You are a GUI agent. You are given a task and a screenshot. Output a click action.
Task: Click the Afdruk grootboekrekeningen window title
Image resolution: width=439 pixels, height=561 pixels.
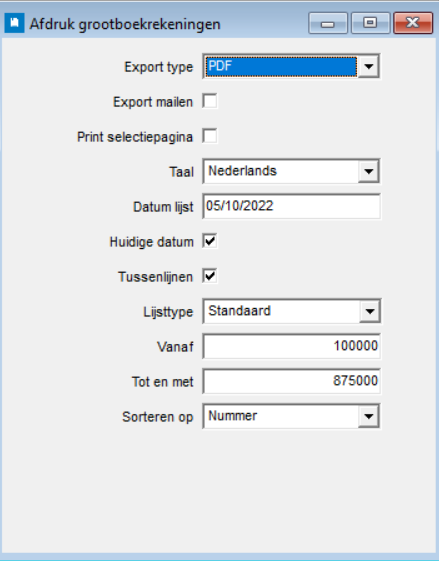point(125,24)
